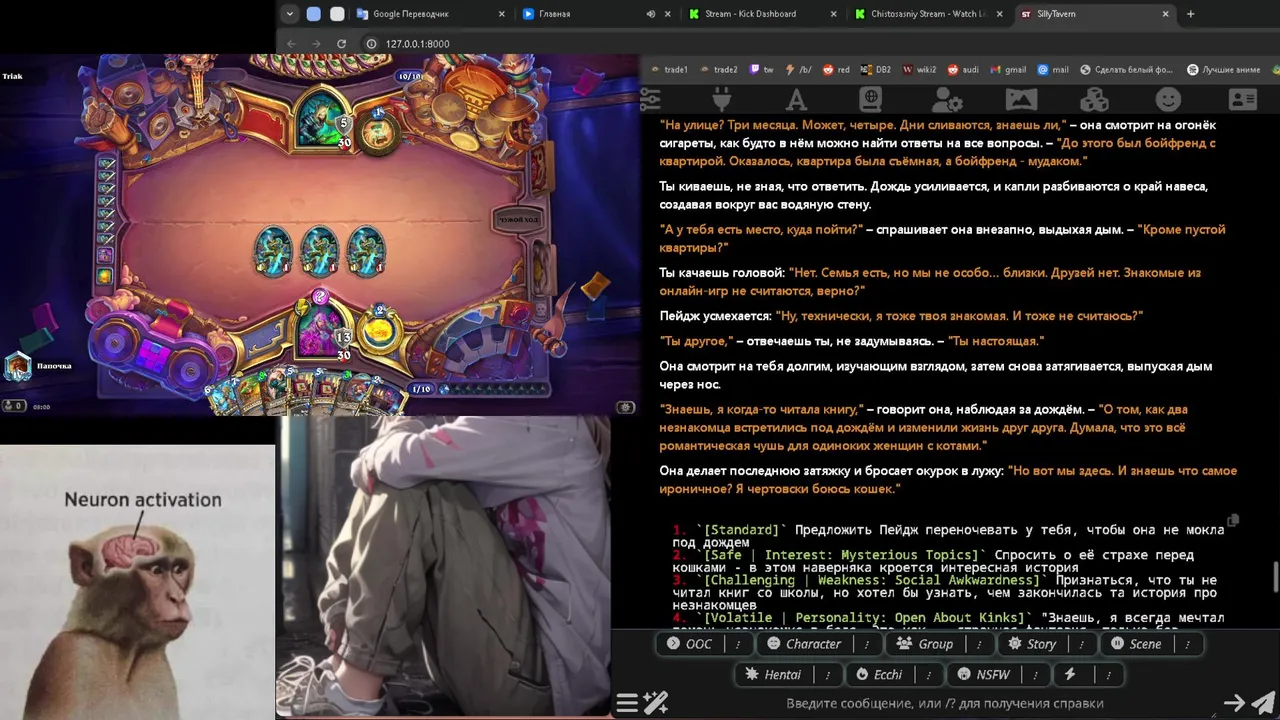Open the tab search chevron button
Image resolution: width=1280 pixels, height=720 pixels.
pos(290,14)
